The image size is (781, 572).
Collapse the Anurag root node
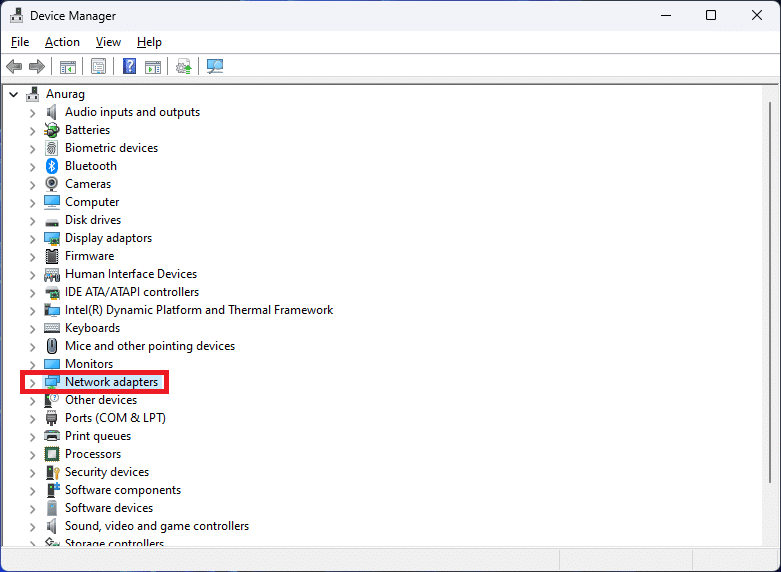14,94
